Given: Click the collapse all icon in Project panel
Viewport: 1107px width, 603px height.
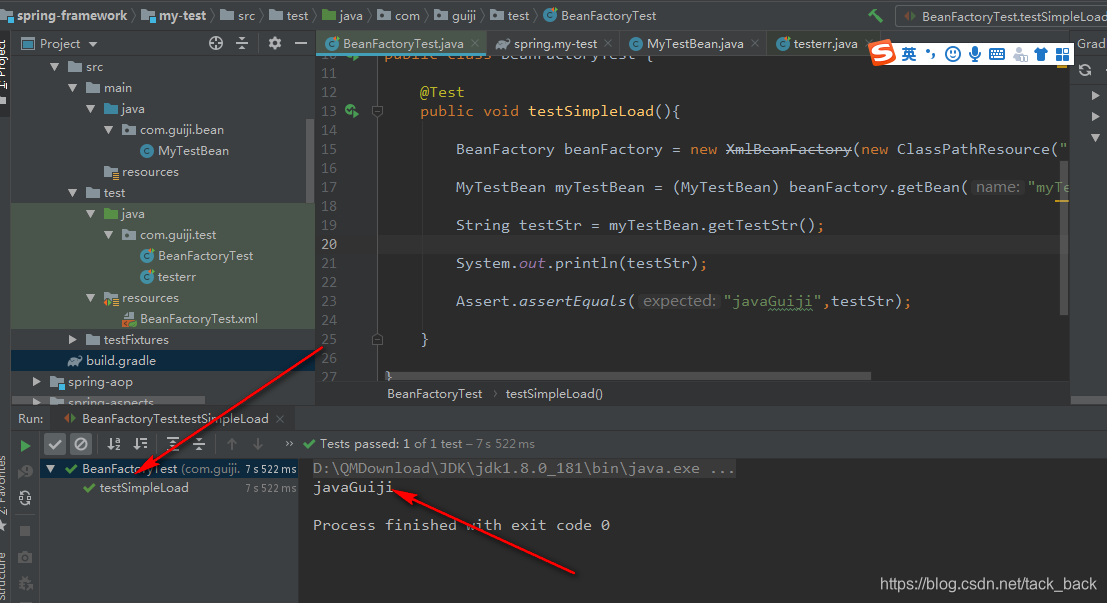Looking at the screenshot, I should click(x=242, y=43).
